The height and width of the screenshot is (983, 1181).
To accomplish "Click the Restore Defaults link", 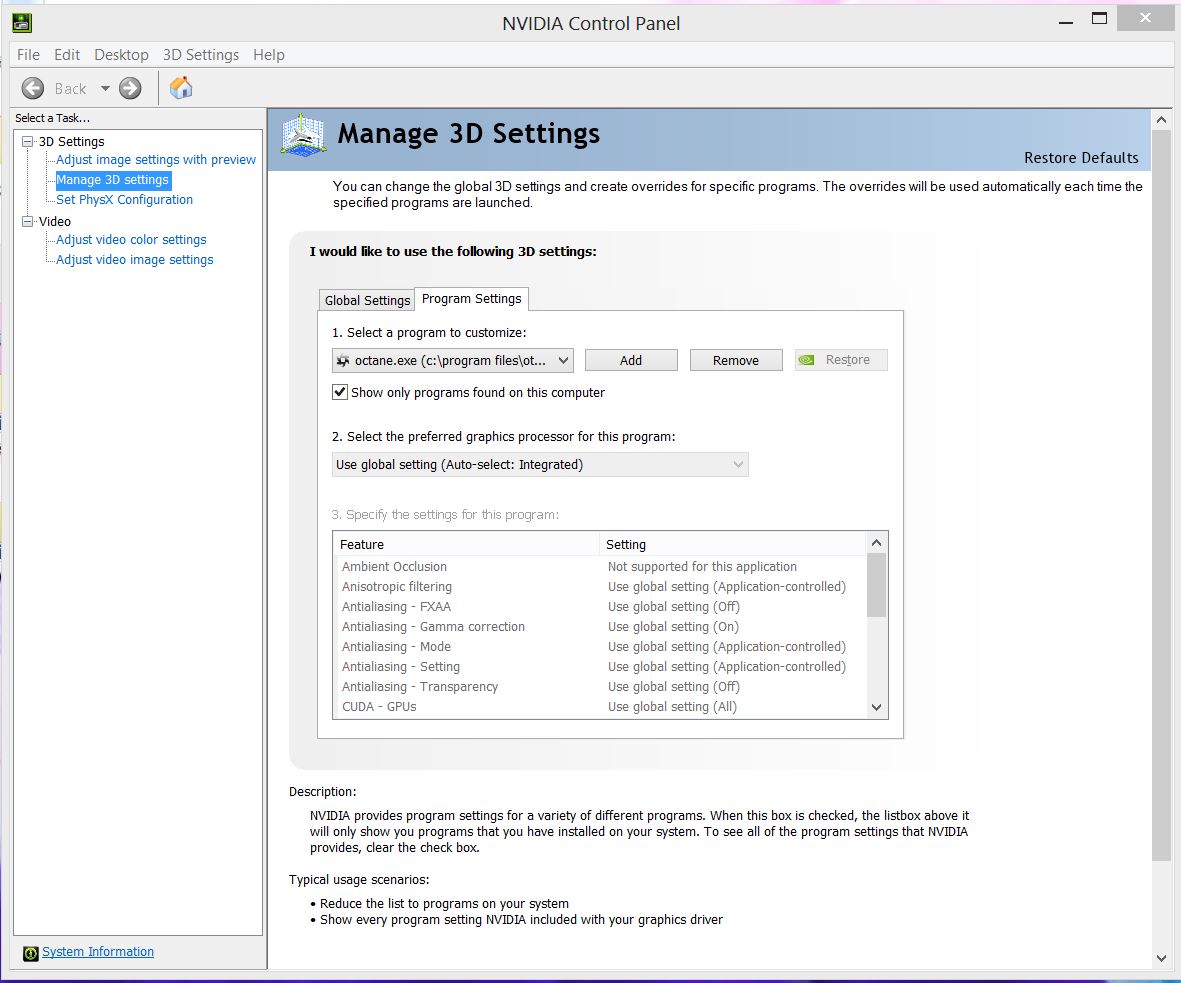I will coord(1081,157).
